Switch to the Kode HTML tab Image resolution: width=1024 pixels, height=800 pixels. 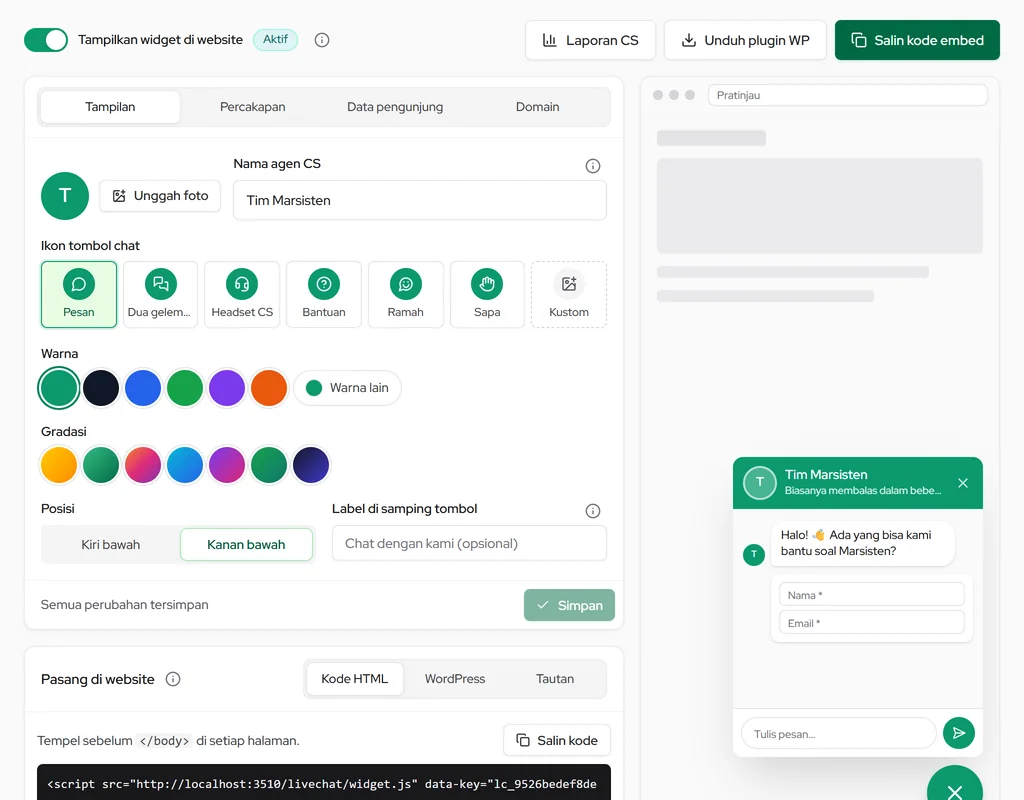(355, 679)
